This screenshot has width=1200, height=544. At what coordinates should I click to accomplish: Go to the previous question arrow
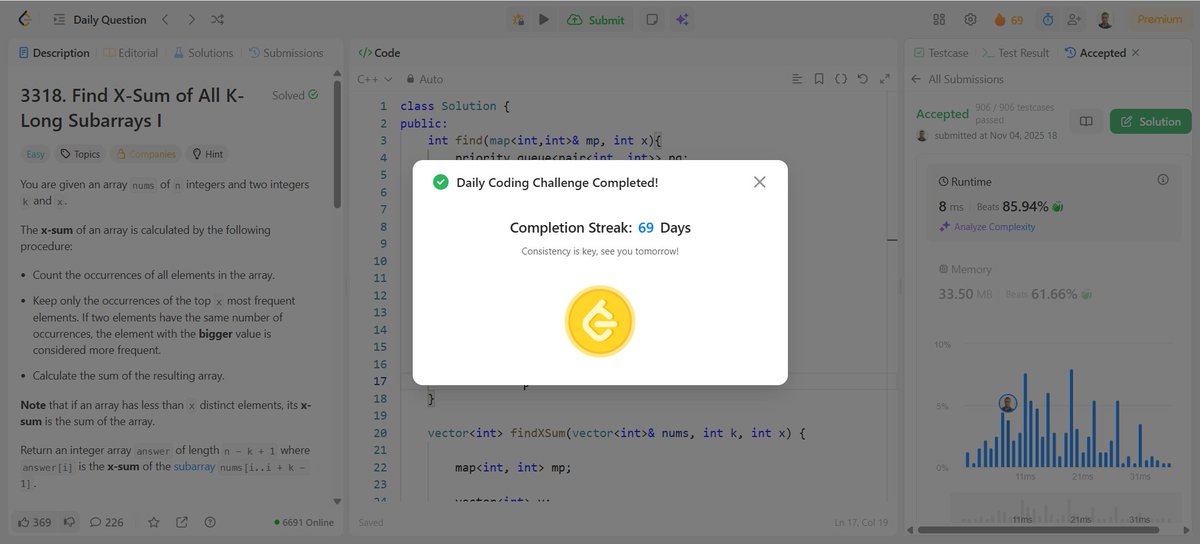166,19
